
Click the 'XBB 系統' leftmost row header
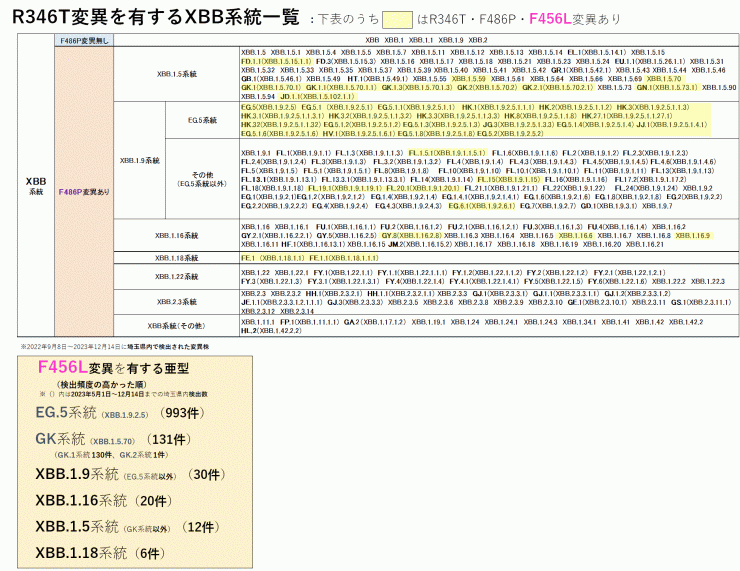34,184
